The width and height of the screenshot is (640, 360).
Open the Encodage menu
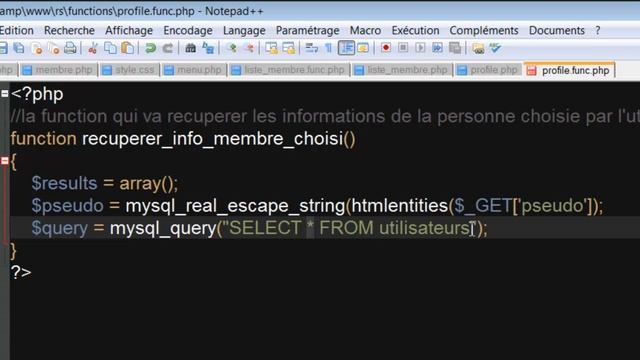(188, 31)
